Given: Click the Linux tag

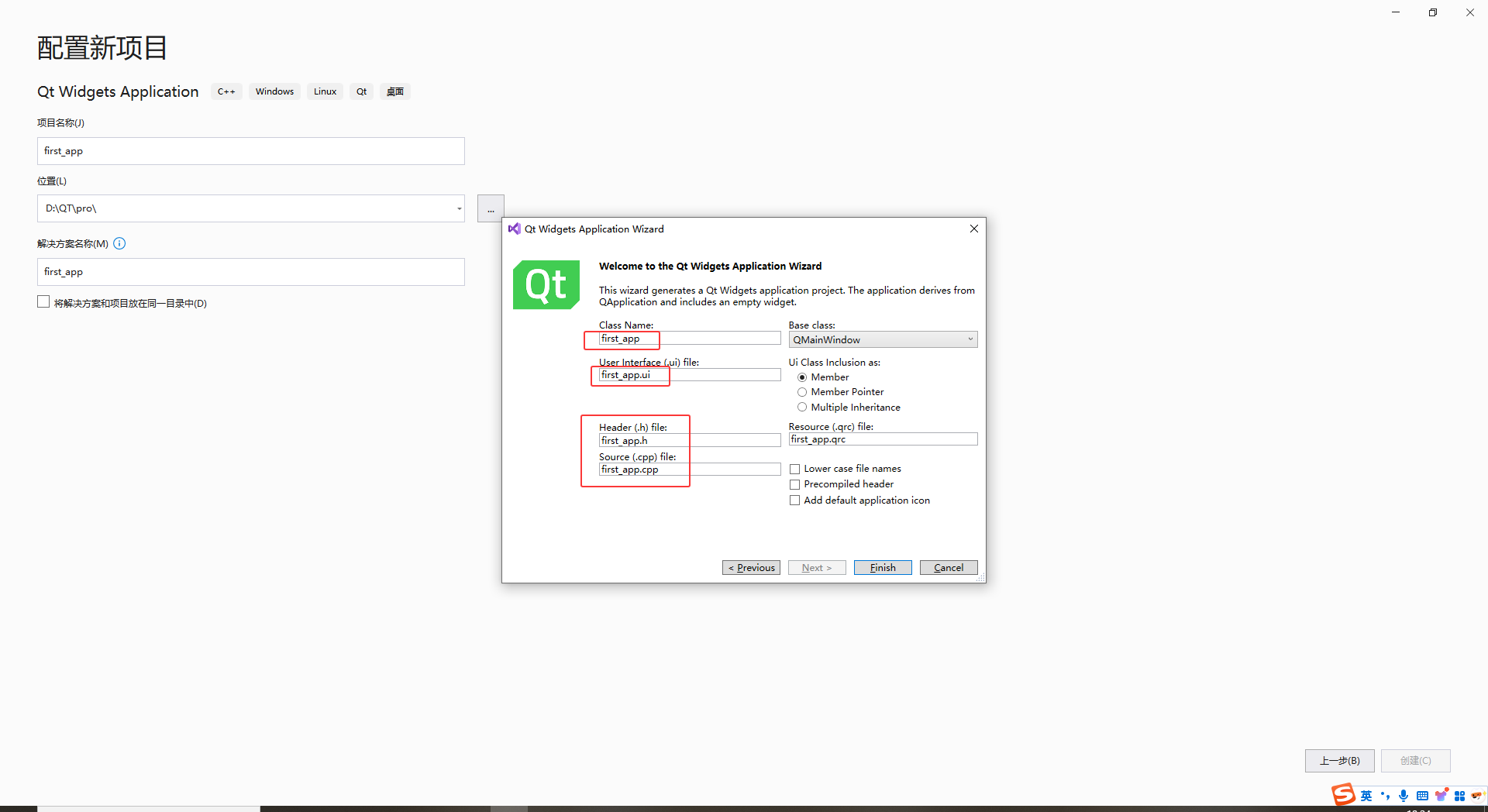Looking at the screenshot, I should click(325, 91).
